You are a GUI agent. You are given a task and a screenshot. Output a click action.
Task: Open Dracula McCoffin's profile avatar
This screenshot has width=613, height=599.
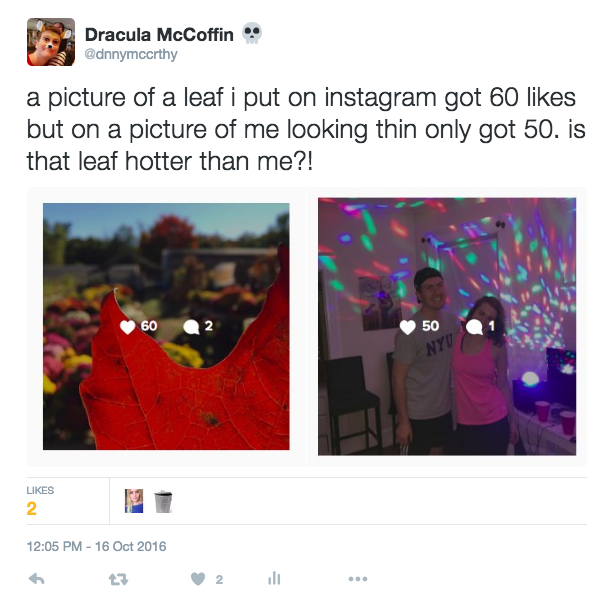[x=51, y=42]
